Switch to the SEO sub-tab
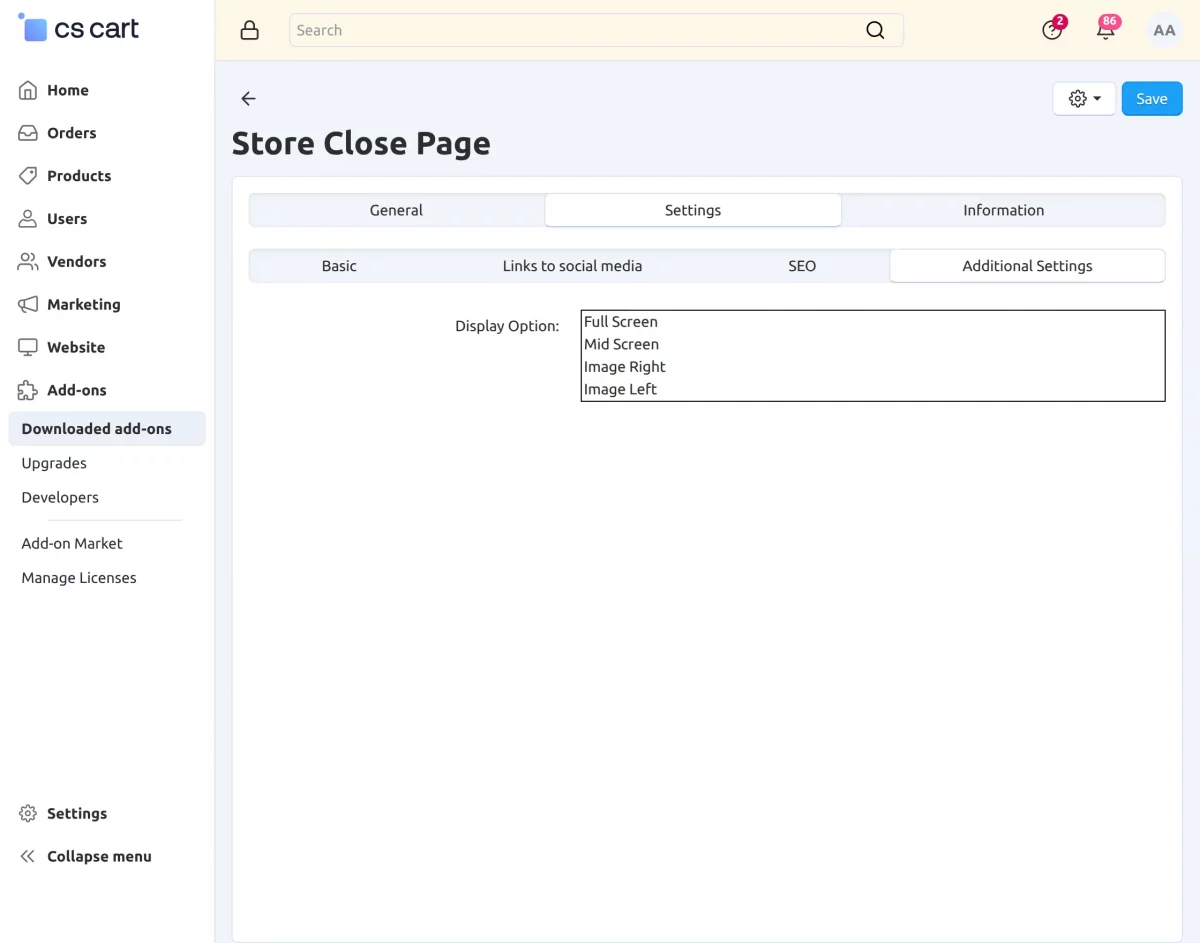The image size is (1200, 943). 802,266
